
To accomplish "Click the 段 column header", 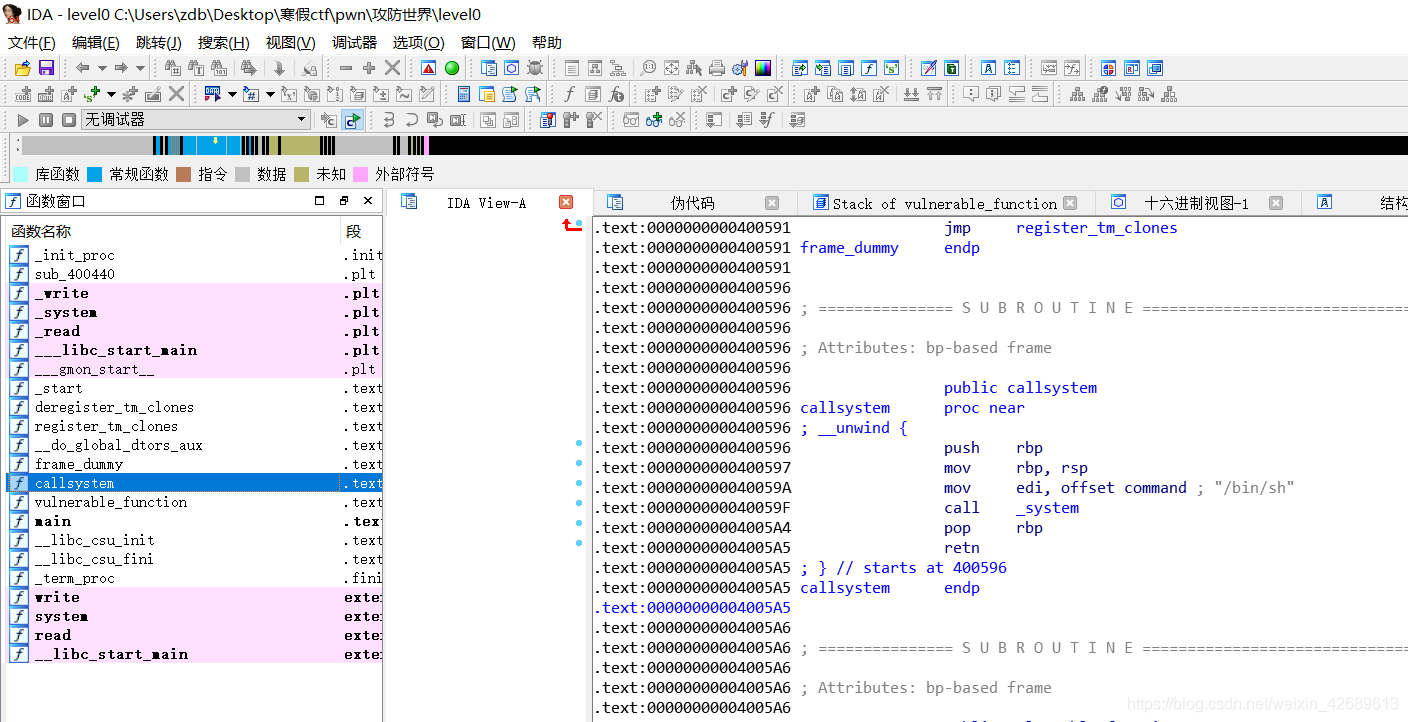I will pyautogui.click(x=362, y=231).
